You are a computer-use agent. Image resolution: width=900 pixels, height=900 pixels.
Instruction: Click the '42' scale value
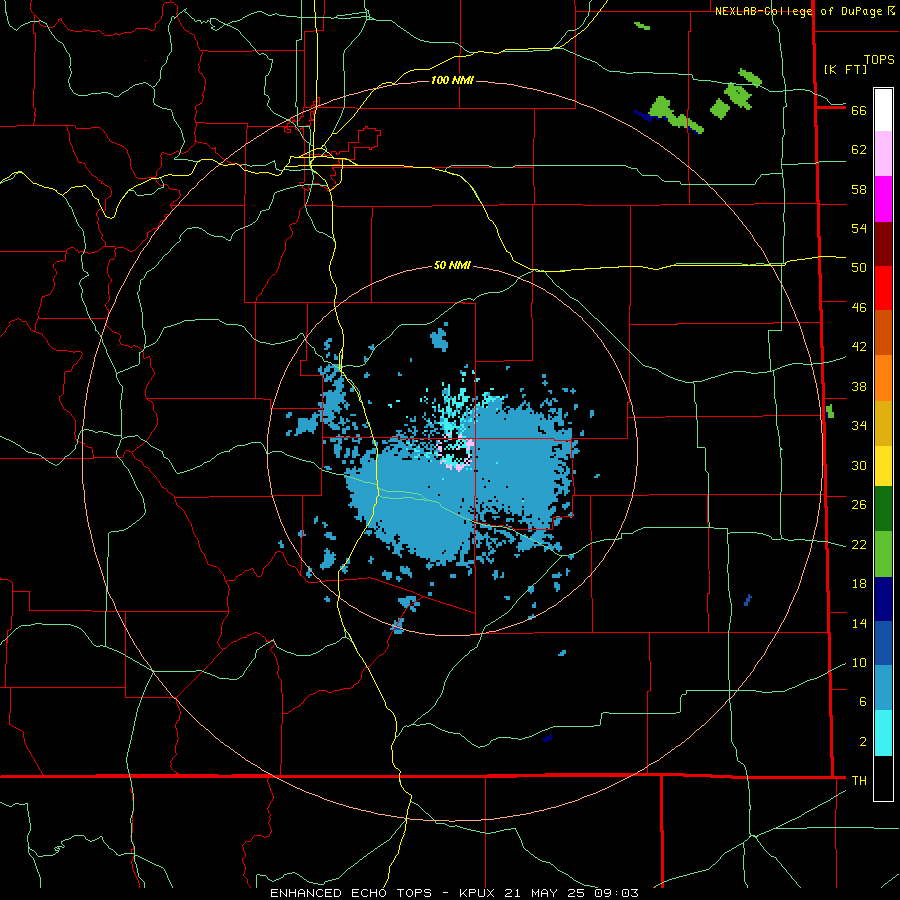[x=859, y=347]
